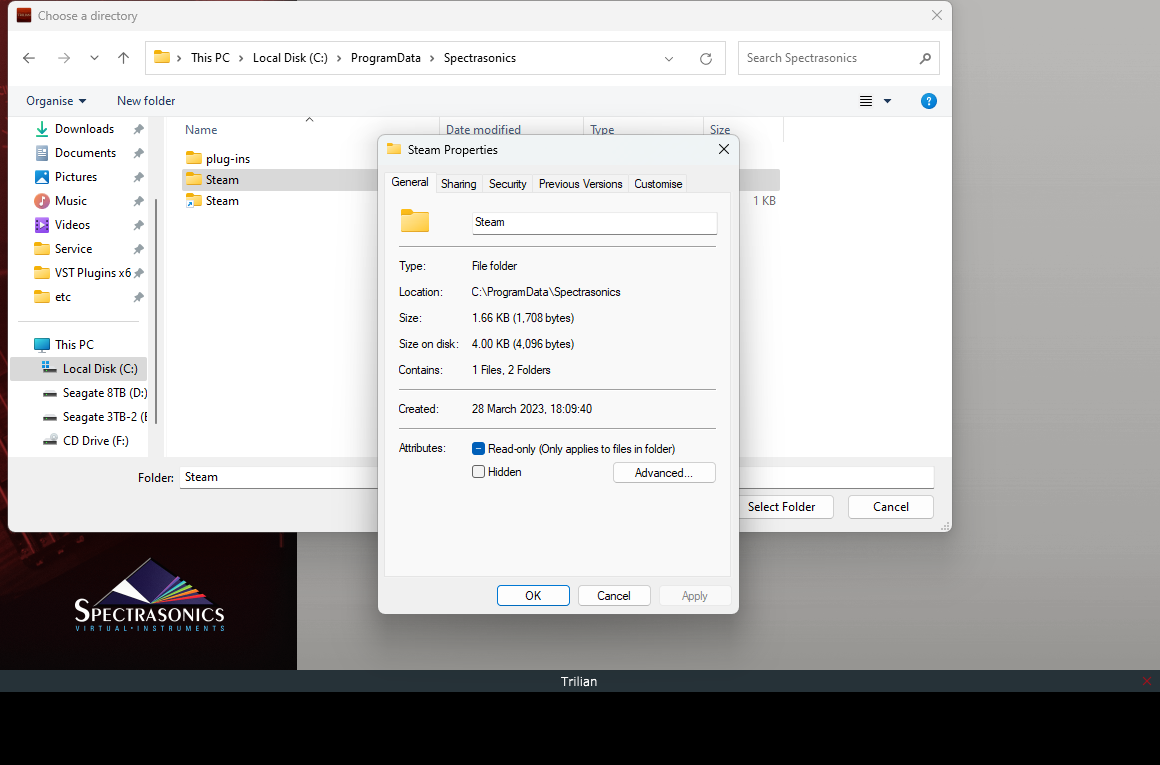
Task: Unpin Music using its pin icon
Action: (138, 201)
